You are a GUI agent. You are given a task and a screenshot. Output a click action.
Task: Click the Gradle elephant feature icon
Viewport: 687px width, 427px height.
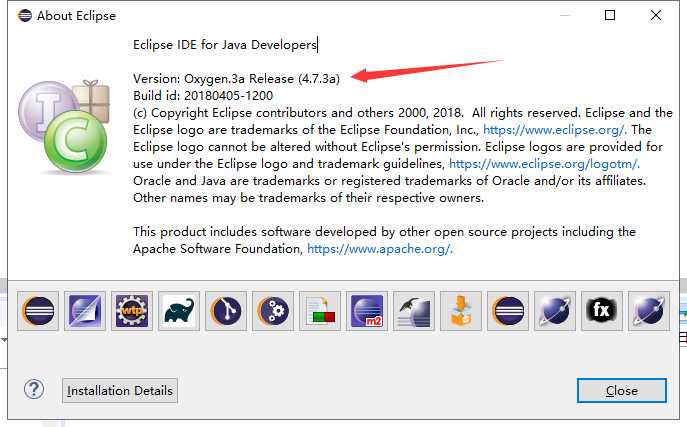tap(179, 311)
